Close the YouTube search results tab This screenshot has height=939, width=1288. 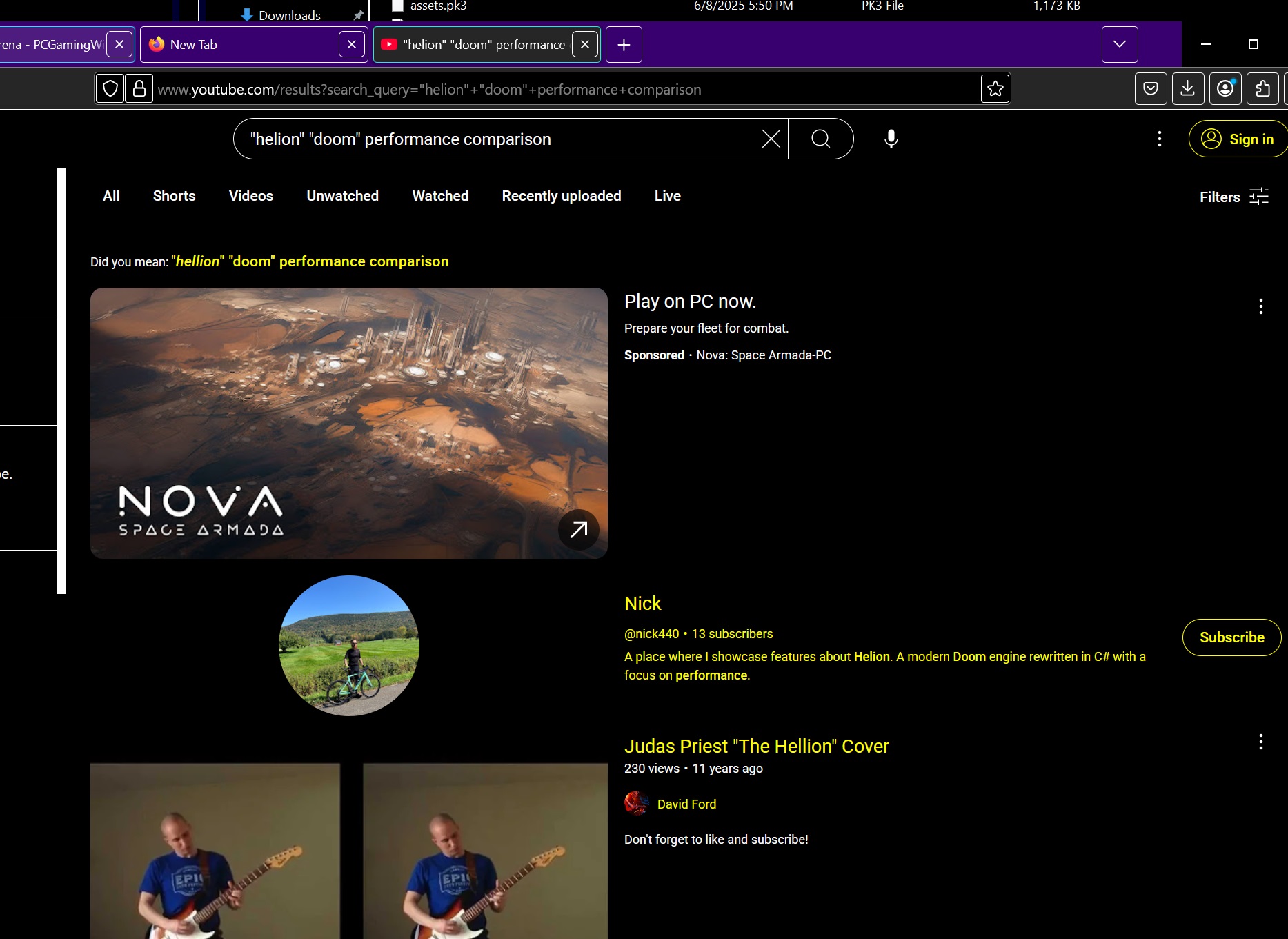click(585, 44)
